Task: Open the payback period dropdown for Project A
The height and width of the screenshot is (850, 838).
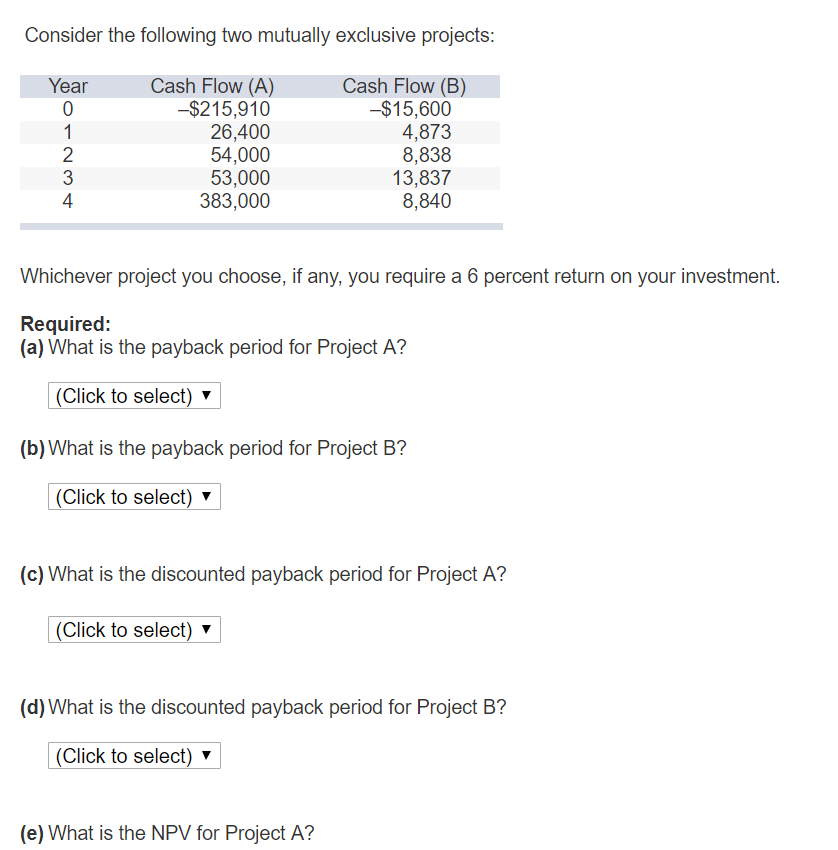Action: [133, 395]
